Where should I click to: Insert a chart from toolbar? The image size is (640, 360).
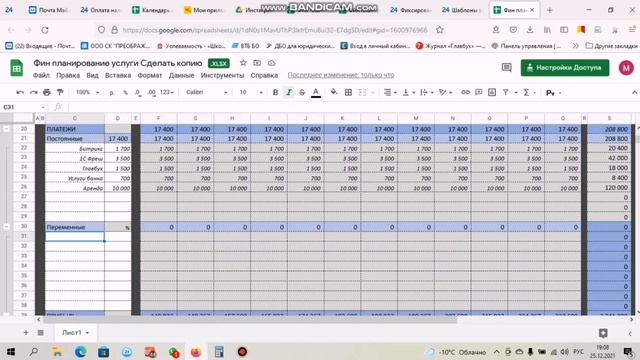(x=492, y=93)
